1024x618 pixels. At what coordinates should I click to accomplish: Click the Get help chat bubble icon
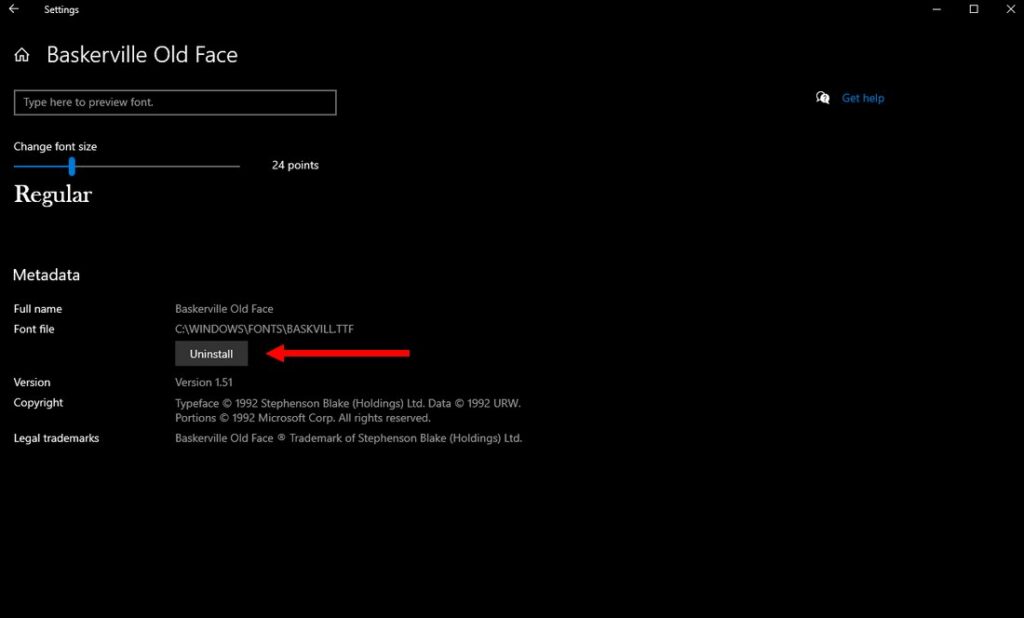(822, 97)
